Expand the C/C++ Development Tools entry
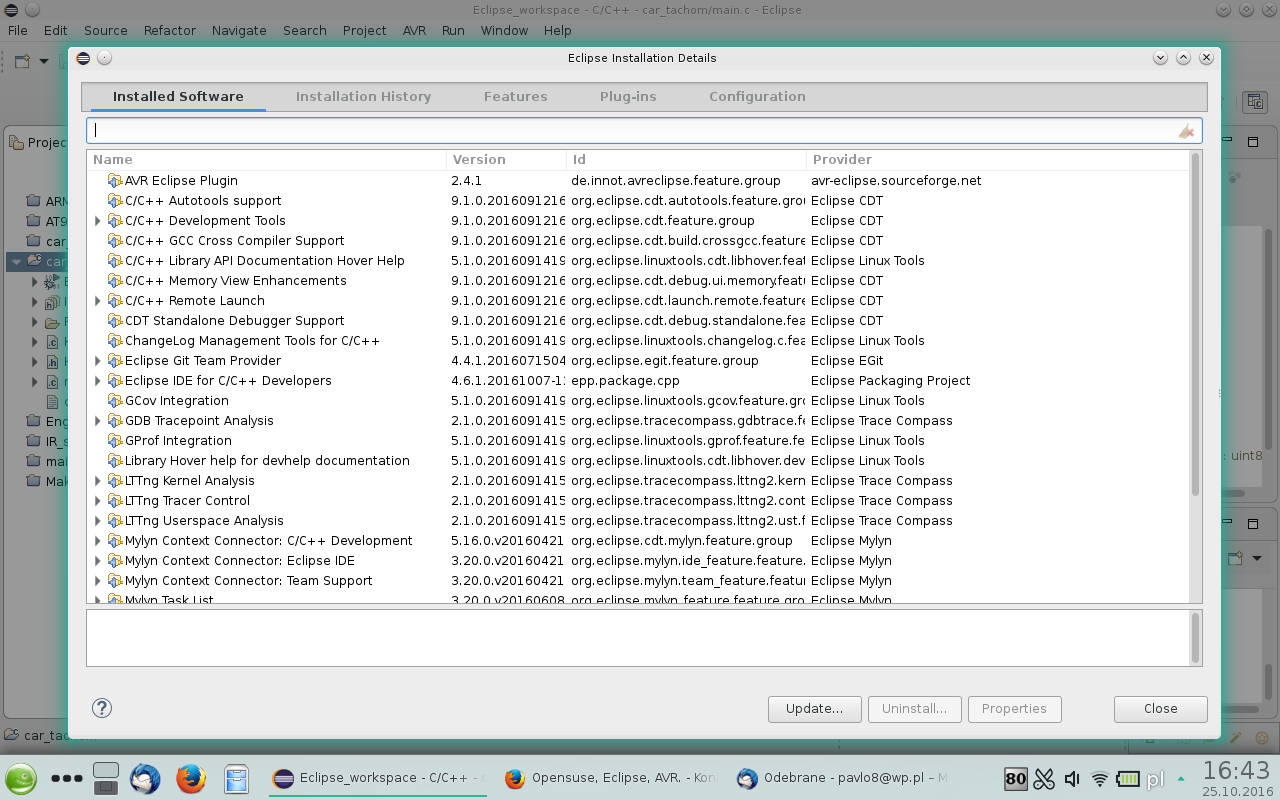The image size is (1280, 800). click(98, 221)
